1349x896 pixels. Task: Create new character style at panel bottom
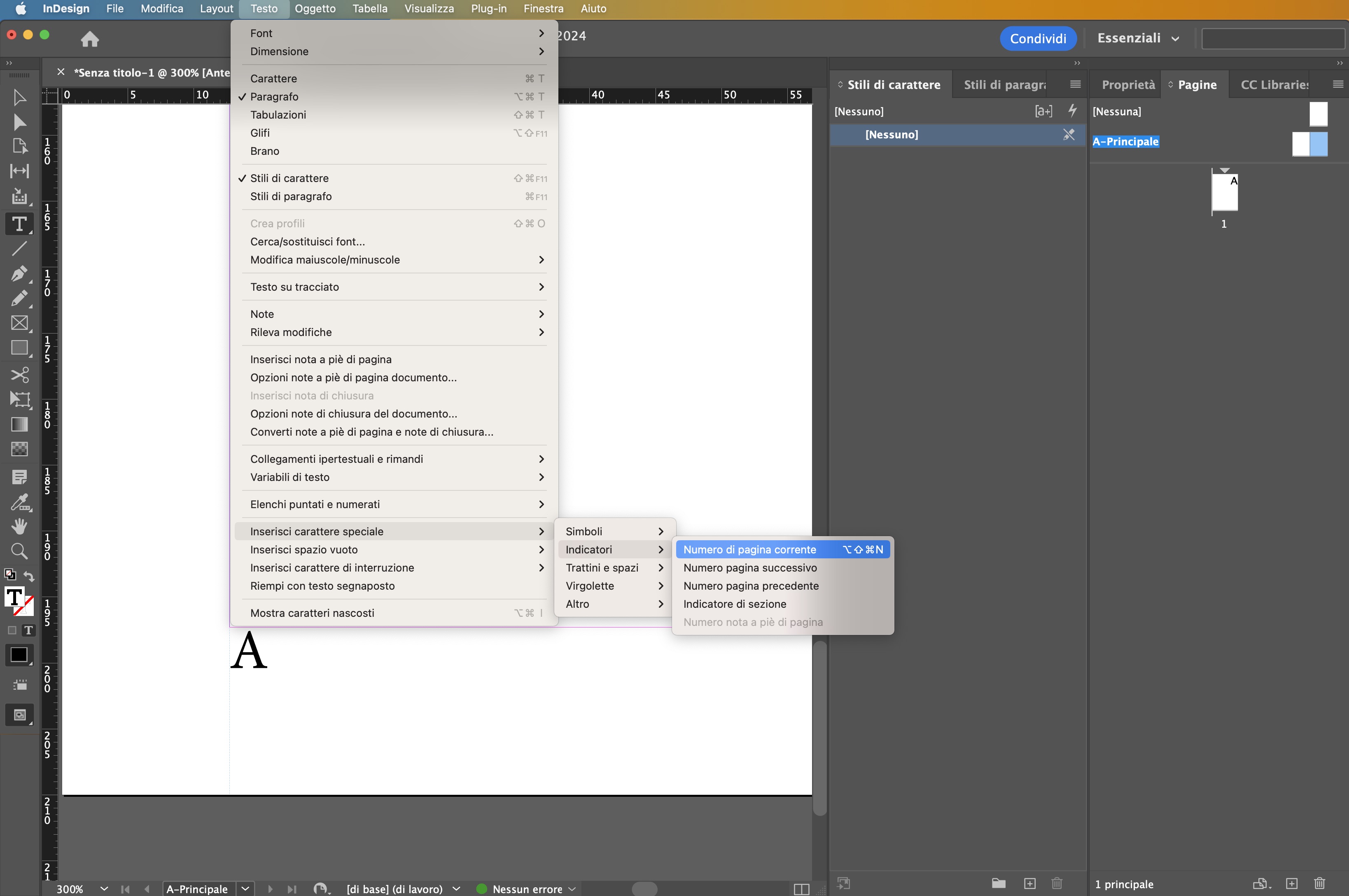tap(1029, 884)
